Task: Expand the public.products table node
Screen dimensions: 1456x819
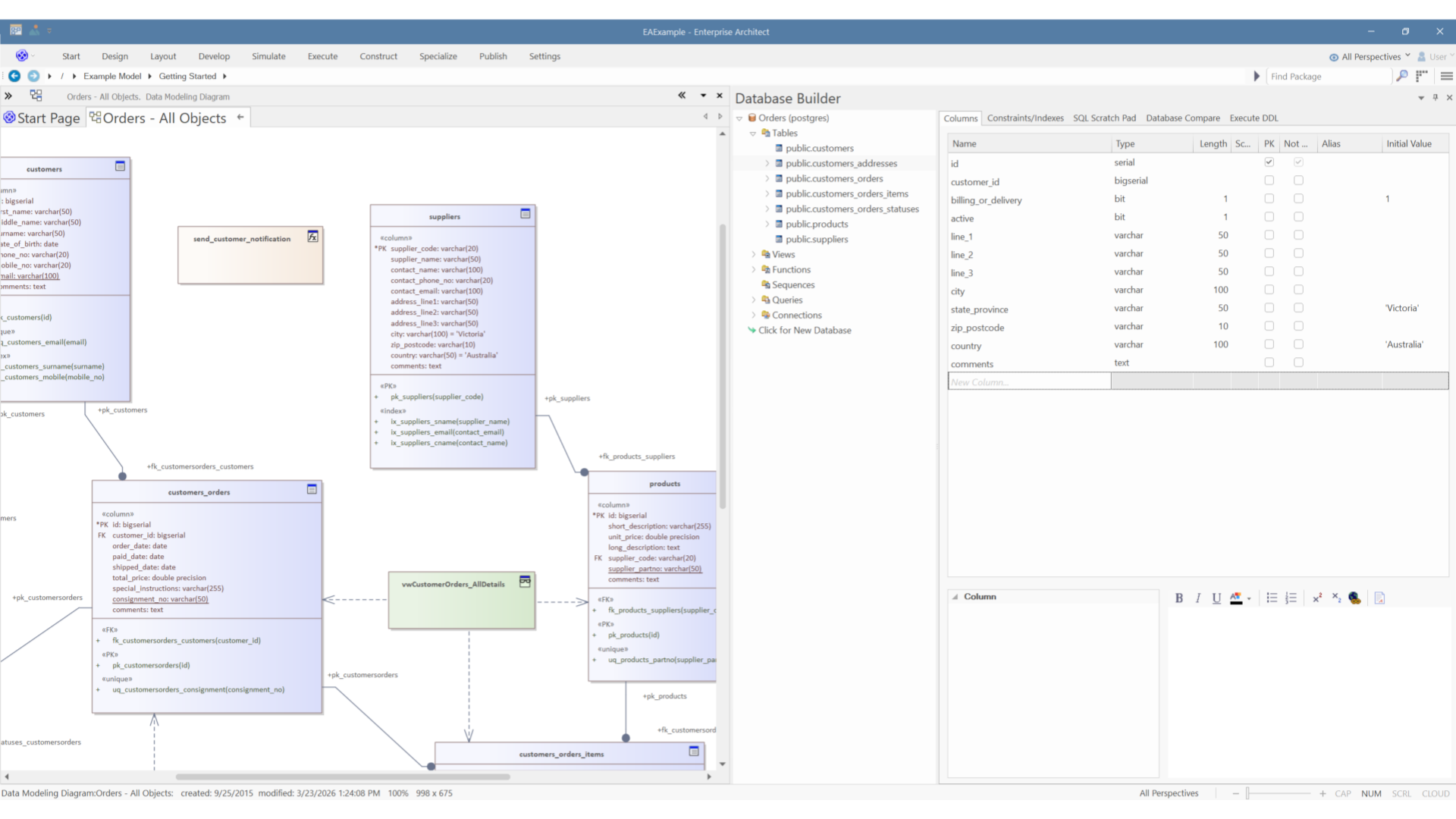Action: pos(768,224)
